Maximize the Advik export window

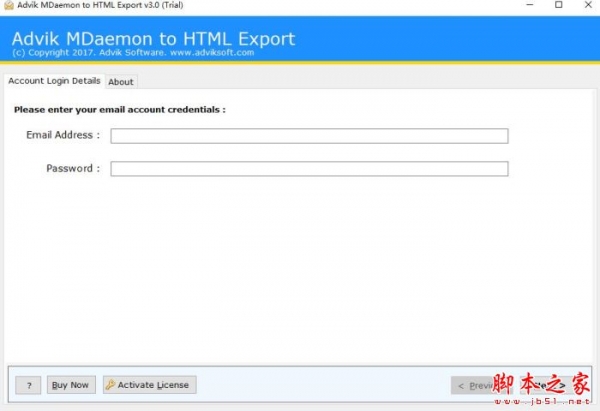(x=559, y=5)
